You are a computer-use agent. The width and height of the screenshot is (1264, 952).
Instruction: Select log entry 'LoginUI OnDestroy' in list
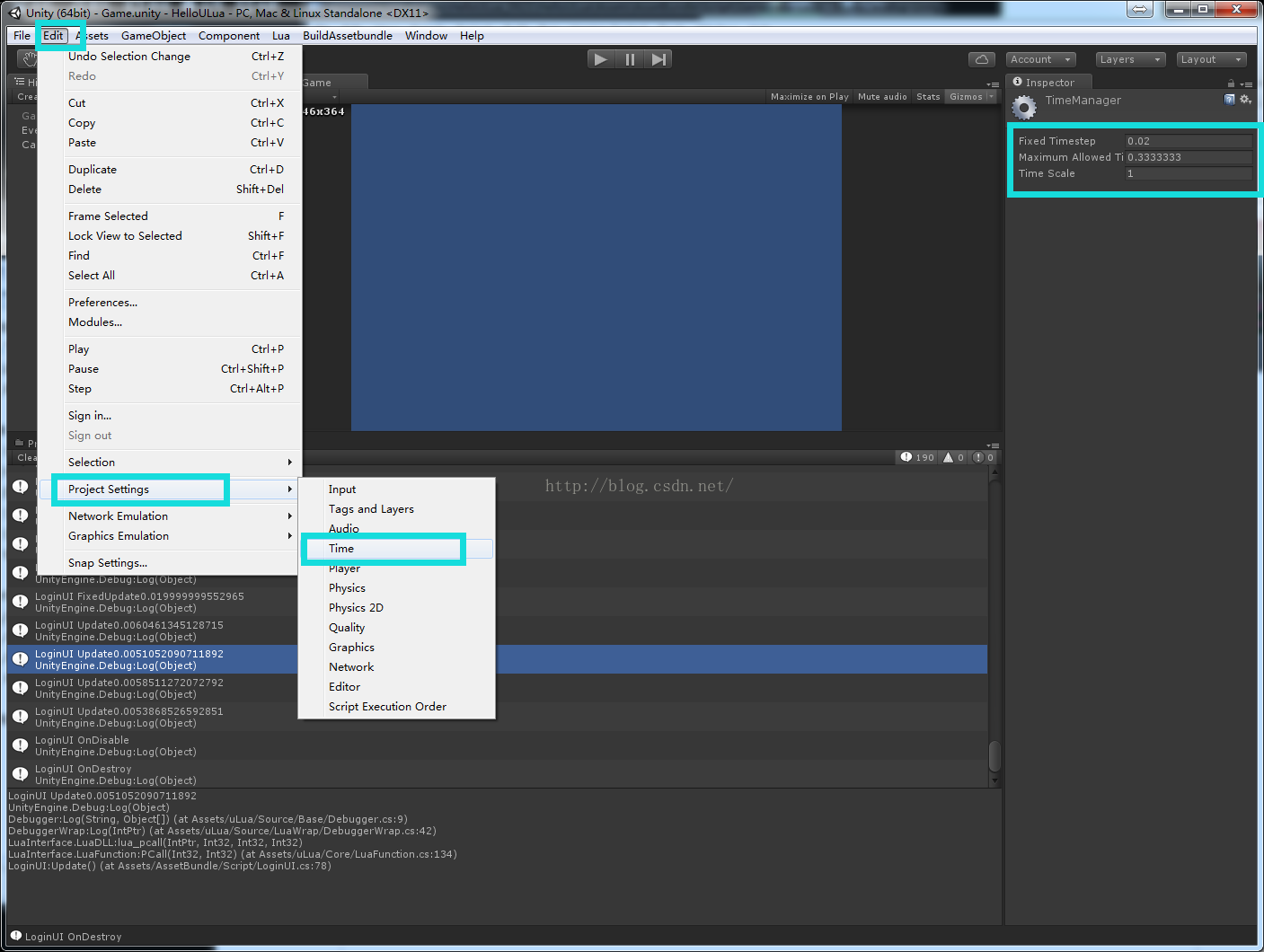pyautogui.click(x=497, y=774)
